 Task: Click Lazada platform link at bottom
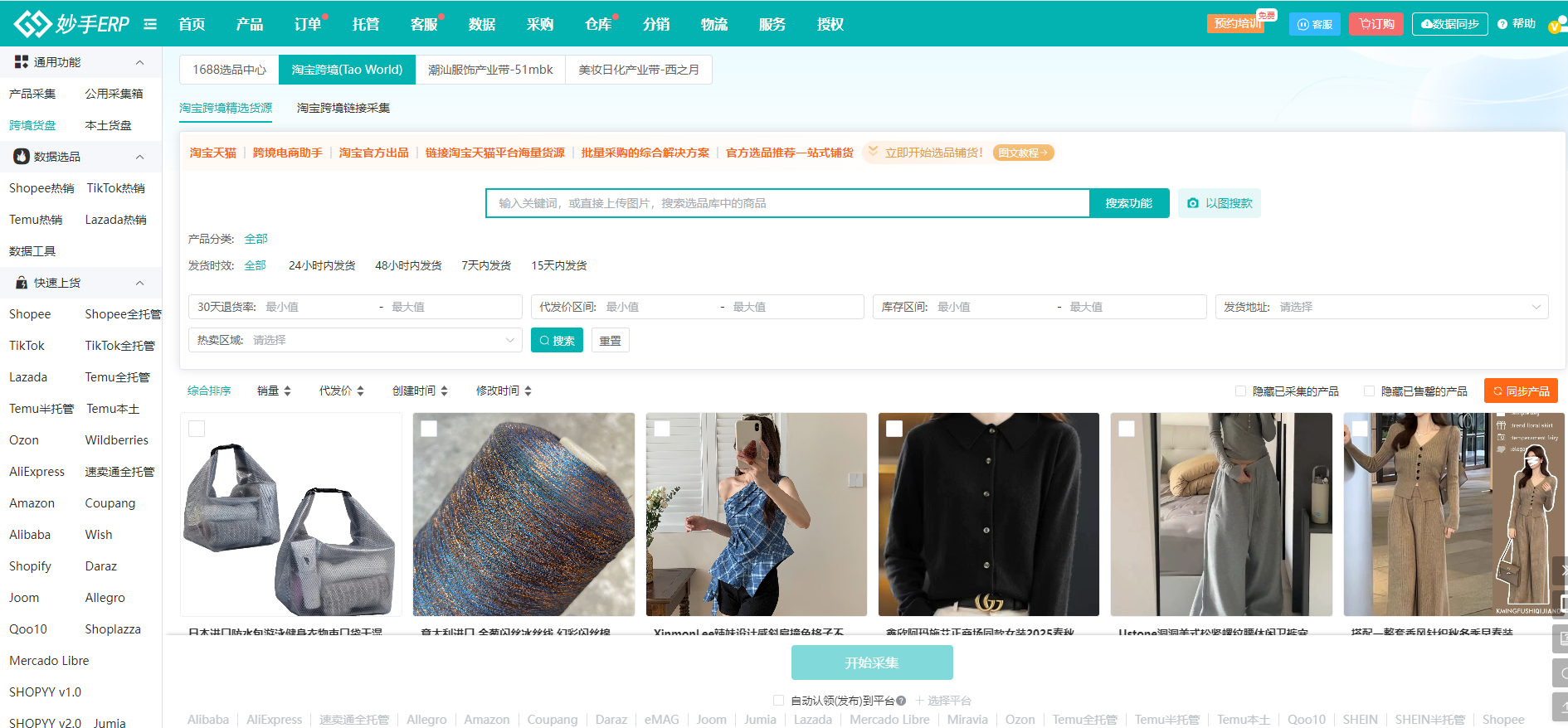click(x=813, y=719)
